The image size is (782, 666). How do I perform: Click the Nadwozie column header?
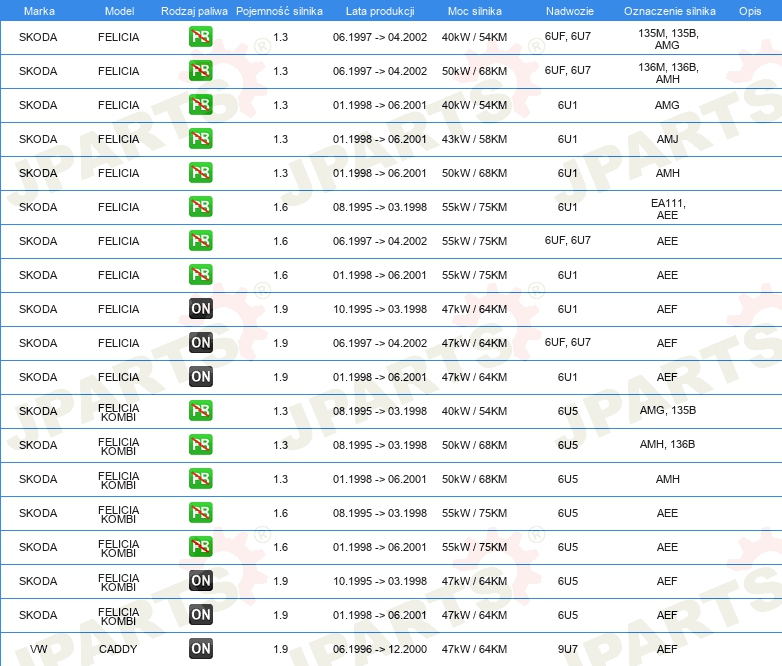(x=570, y=11)
